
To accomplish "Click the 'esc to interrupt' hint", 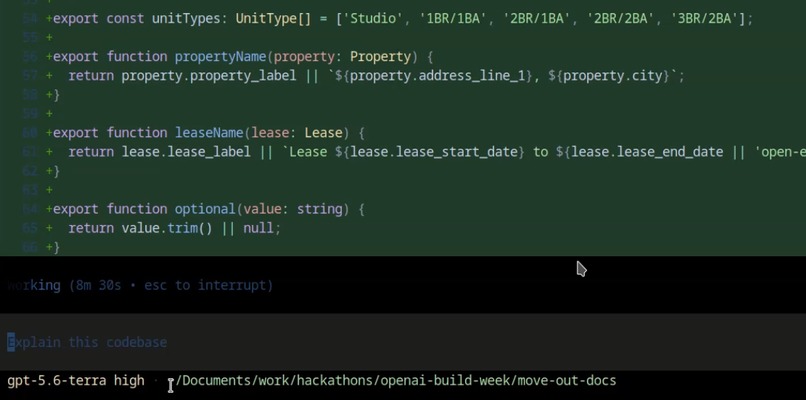I will (x=208, y=285).
